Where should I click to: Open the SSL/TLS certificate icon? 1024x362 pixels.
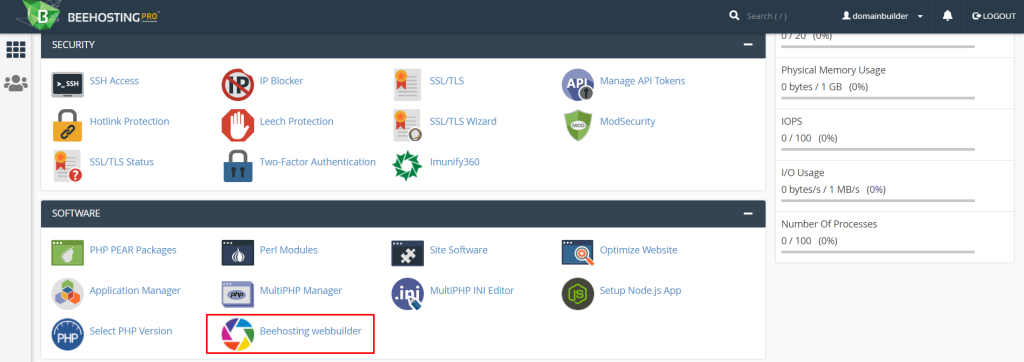click(408, 85)
